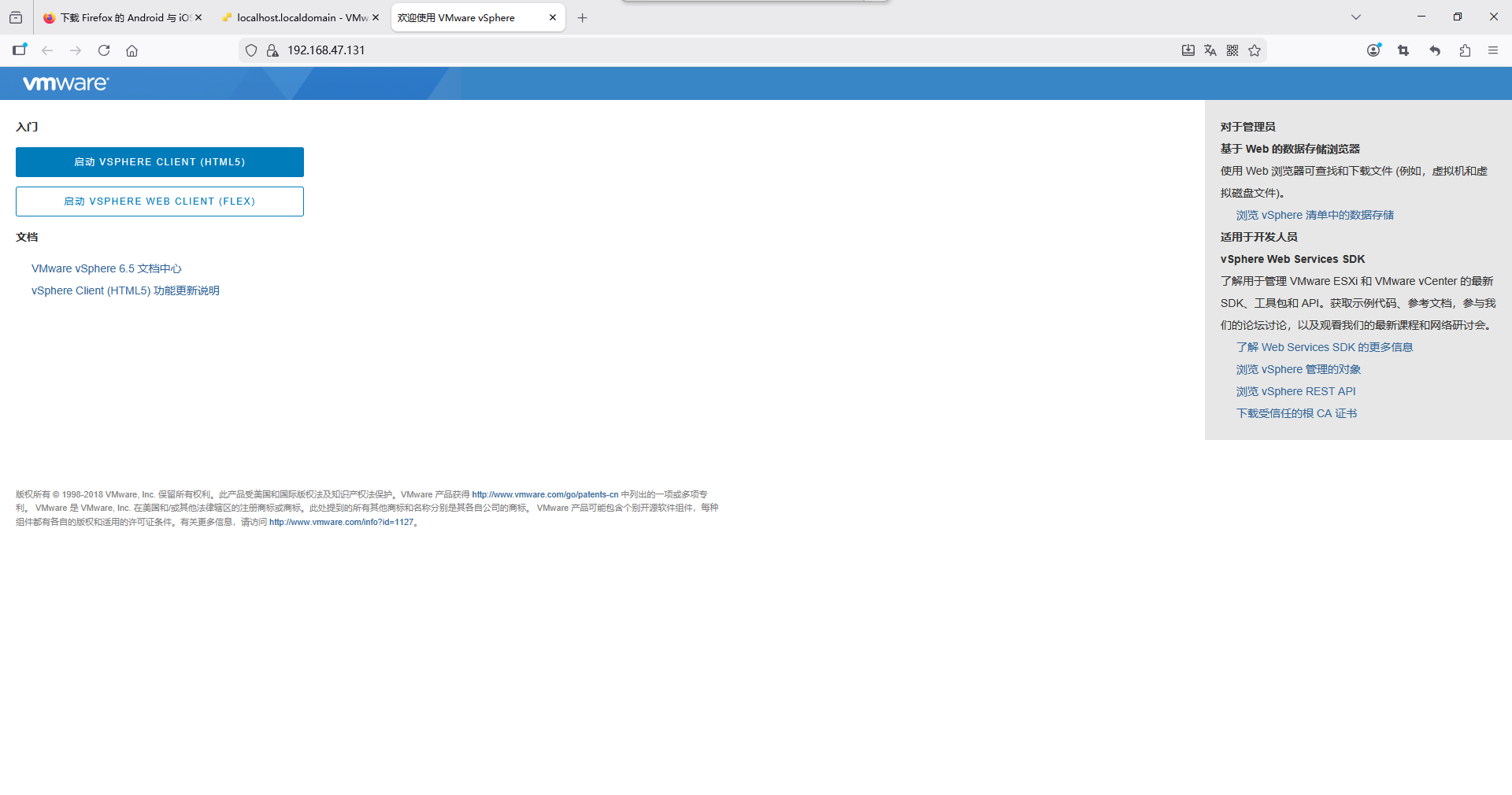Go back with the back arrow
This screenshot has width=1512, height=795.
click(47, 50)
